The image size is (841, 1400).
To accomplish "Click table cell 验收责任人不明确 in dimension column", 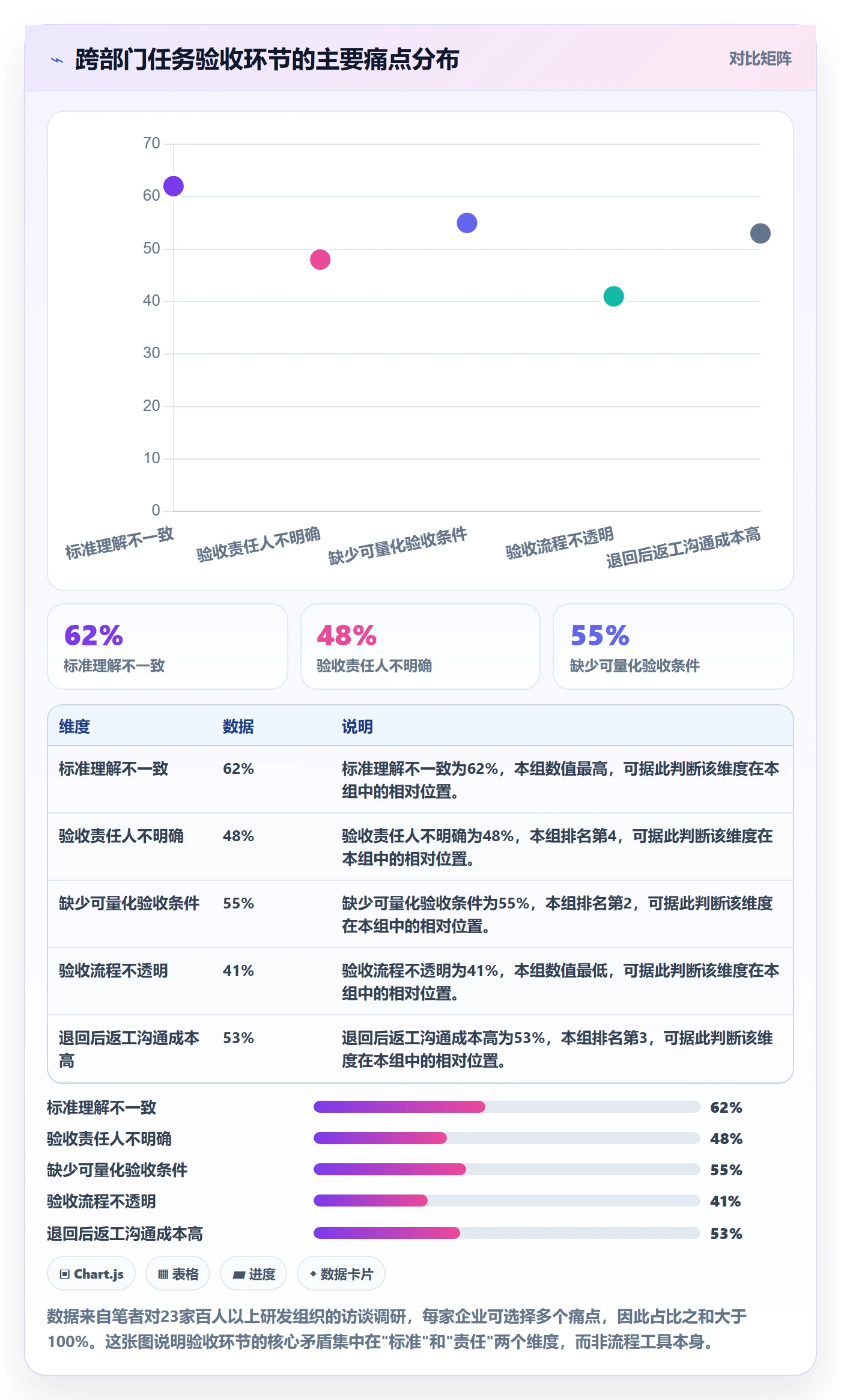I will (x=121, y=836).
